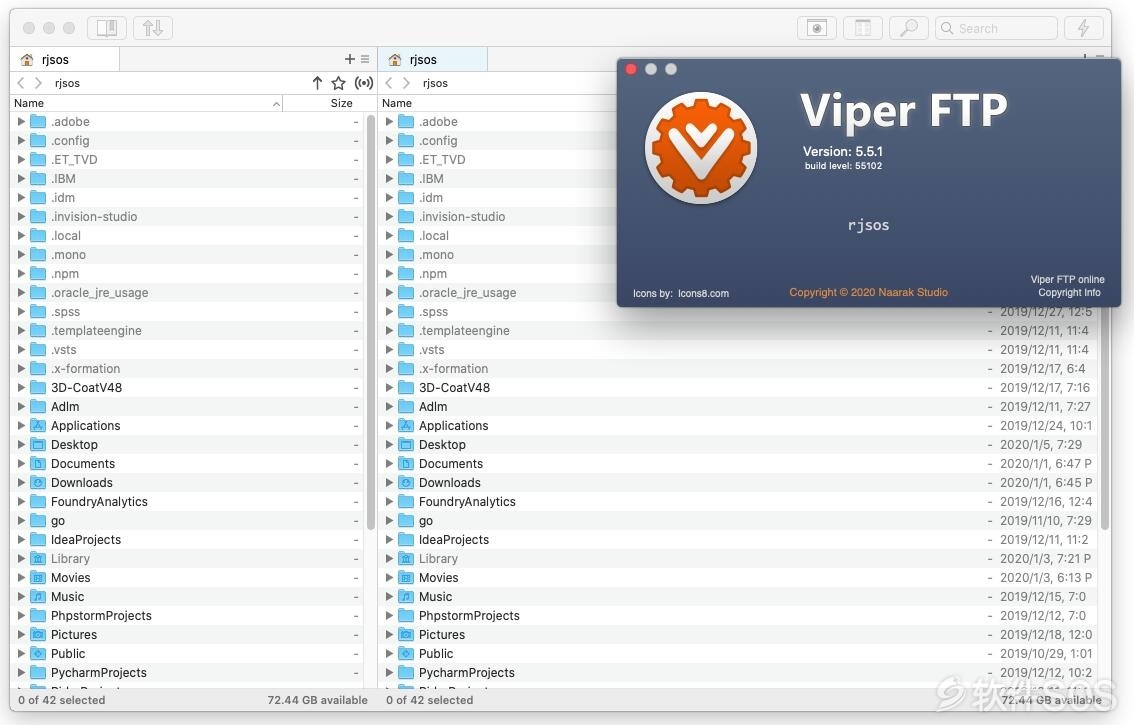Click rjsos path label in left pane

pyautogui.click(x=67, y=83)
